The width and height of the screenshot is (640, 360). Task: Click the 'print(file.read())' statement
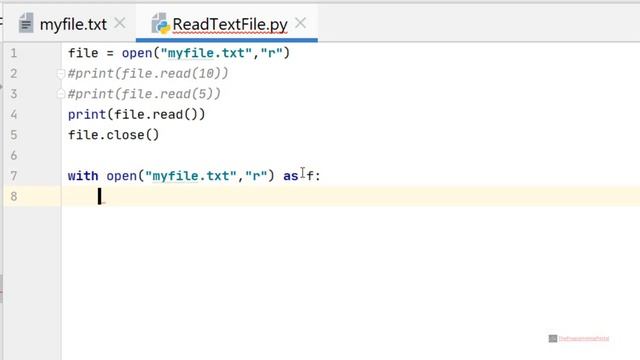136,115
